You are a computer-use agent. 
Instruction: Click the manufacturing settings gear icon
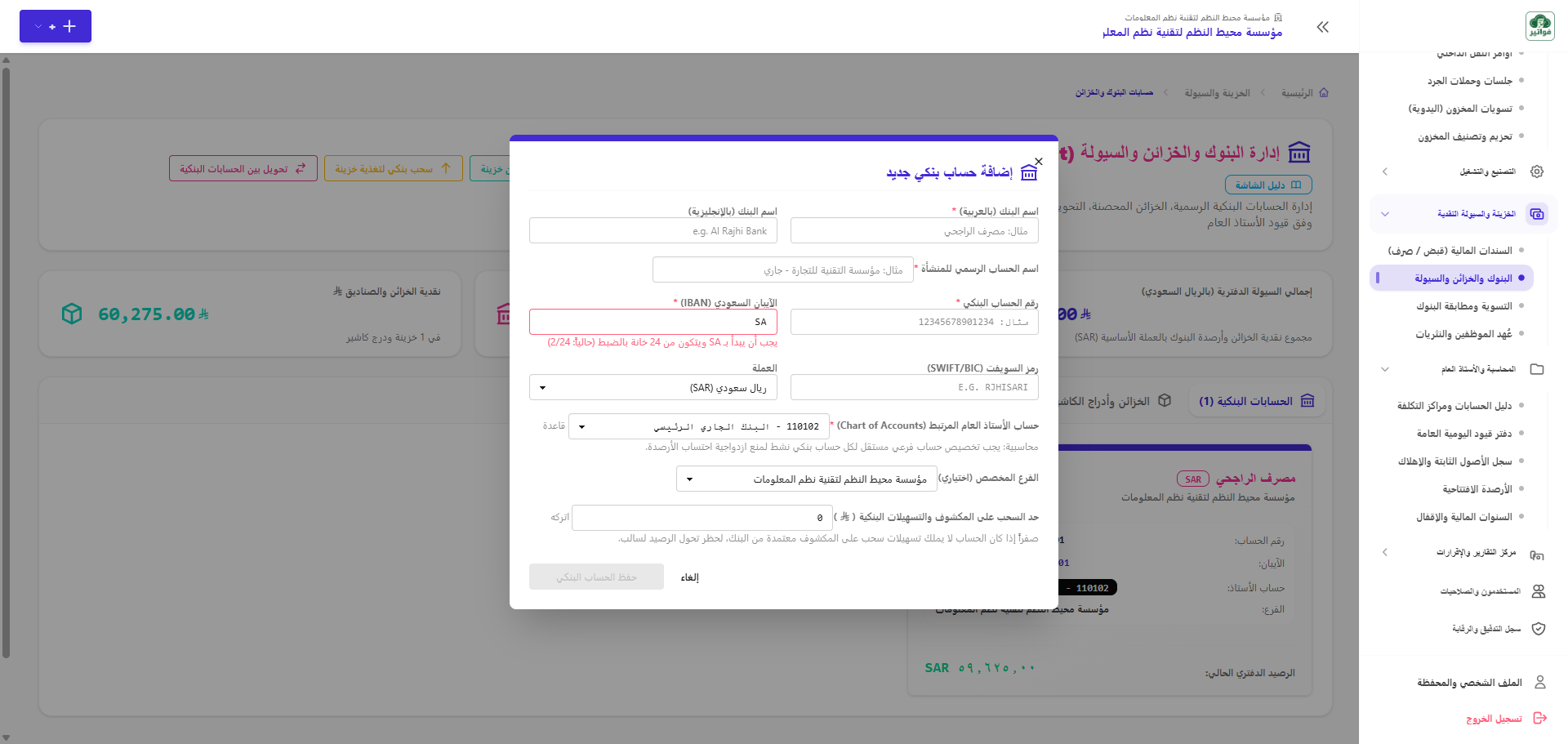1537,172
